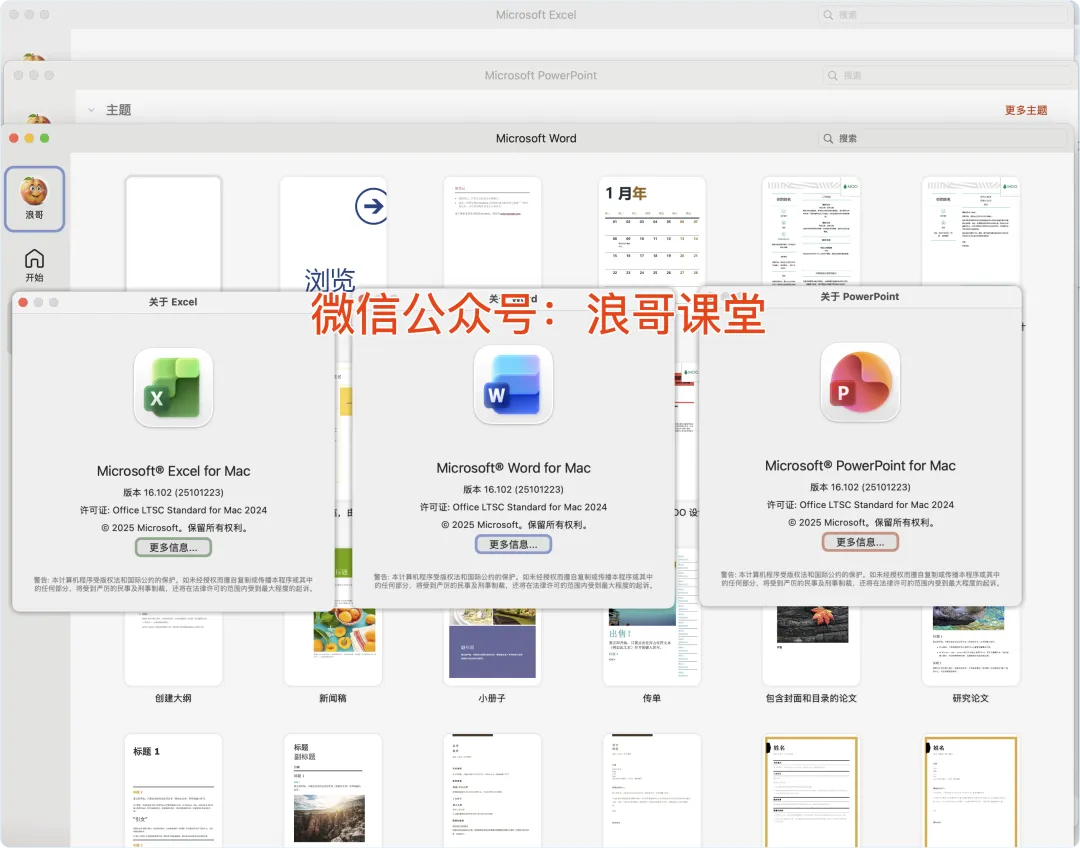Click the 研究论文 label
1080x848 pixels.
coord(970,698)
